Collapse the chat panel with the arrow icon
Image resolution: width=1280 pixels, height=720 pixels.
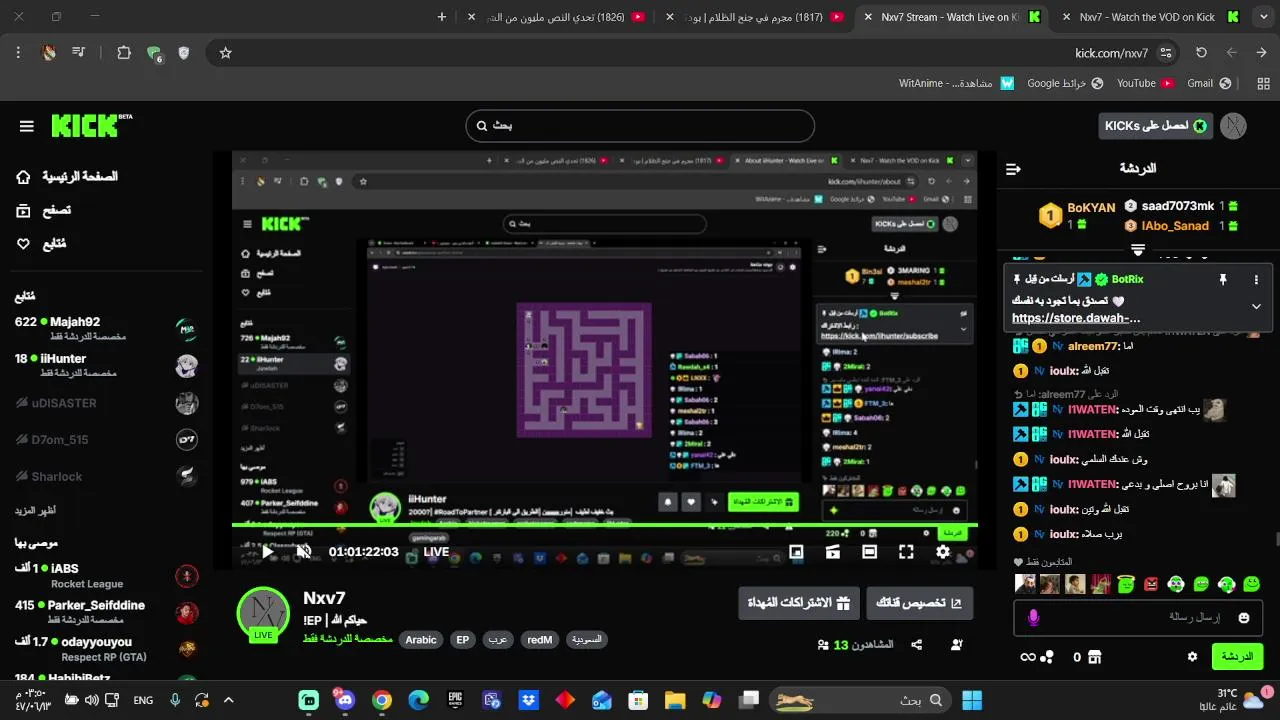[1013, 169]
